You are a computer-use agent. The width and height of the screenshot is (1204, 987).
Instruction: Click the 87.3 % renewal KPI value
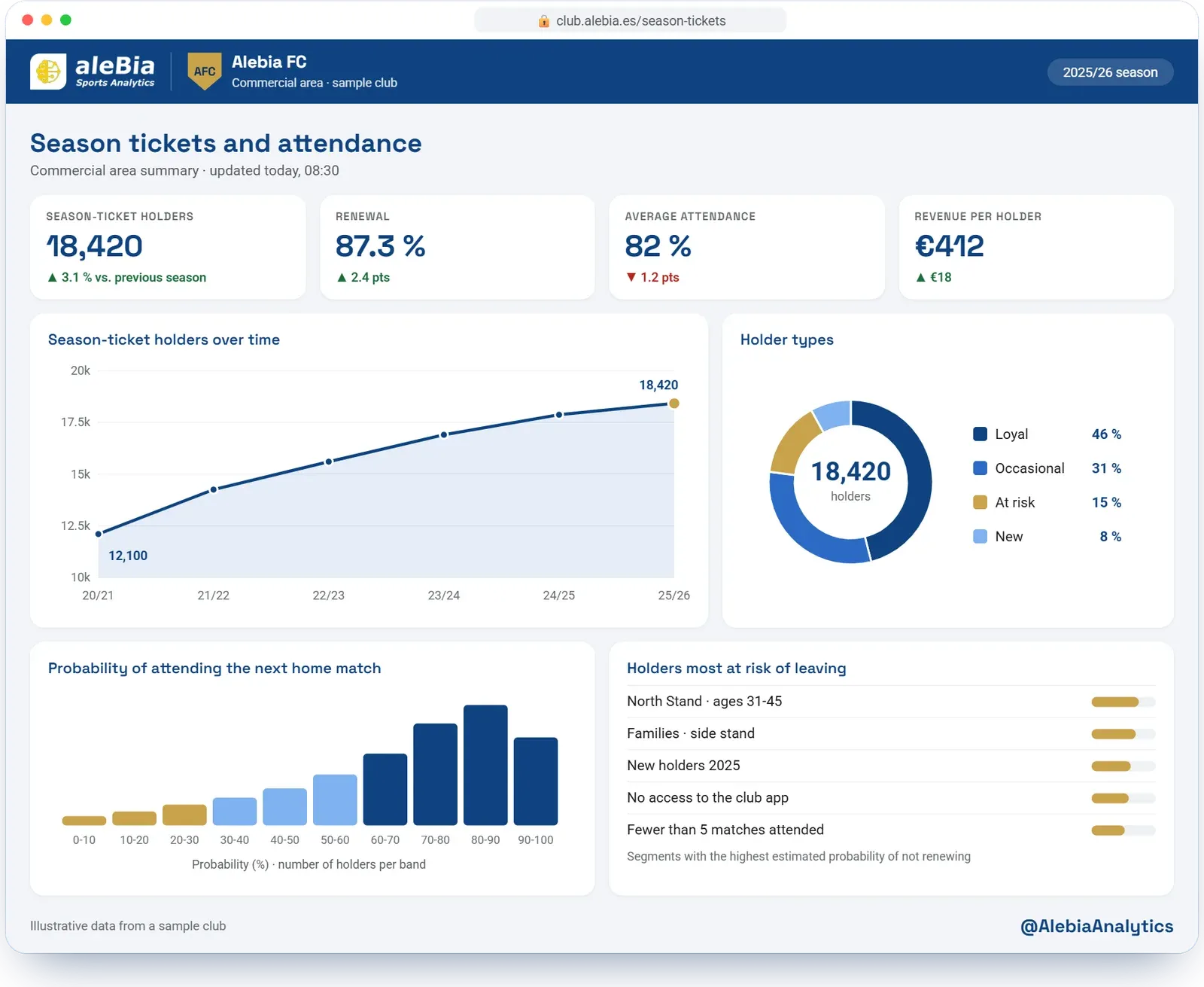point(380,246)
